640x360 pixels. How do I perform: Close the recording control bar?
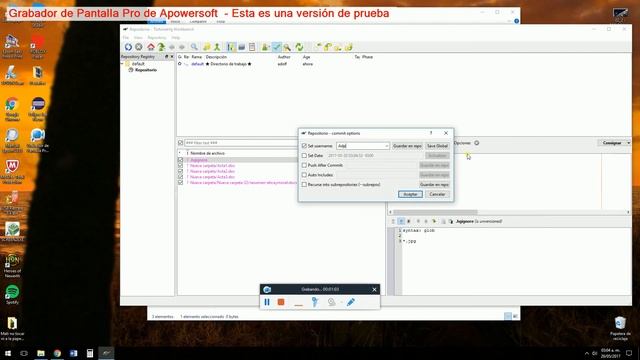coord(374,289)
